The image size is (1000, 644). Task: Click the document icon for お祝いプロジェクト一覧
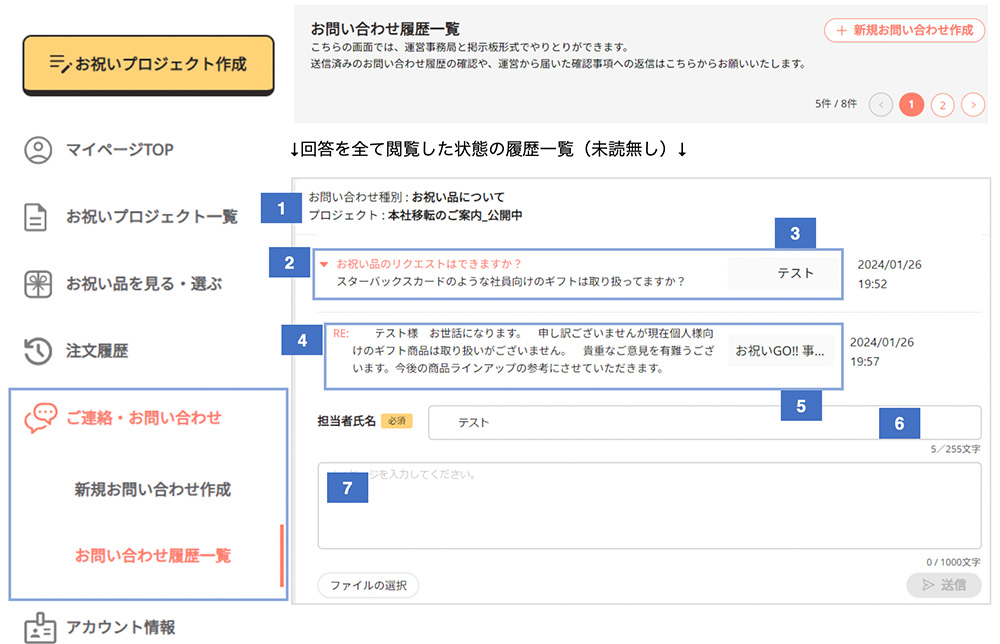(38, 217)
